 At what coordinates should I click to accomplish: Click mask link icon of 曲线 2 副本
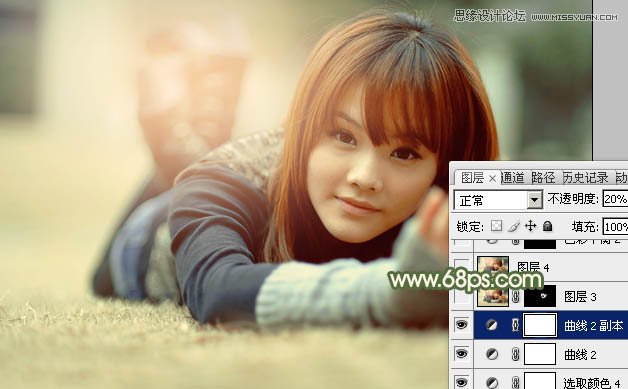pyautogui.click(x=515, y=325)
